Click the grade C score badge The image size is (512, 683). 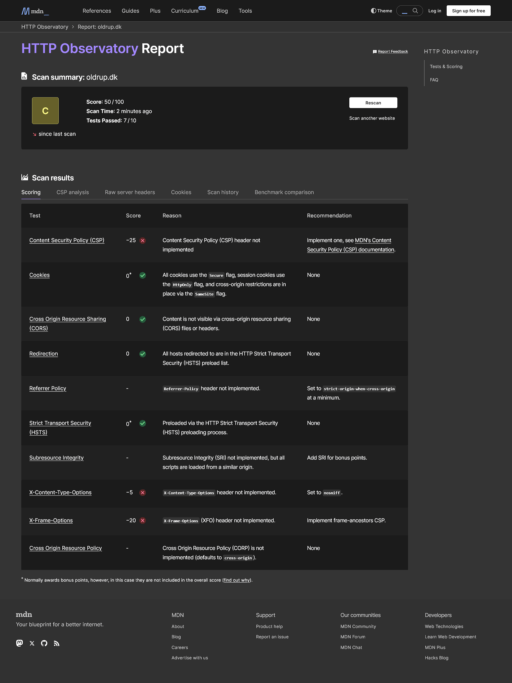click(45, 111)
